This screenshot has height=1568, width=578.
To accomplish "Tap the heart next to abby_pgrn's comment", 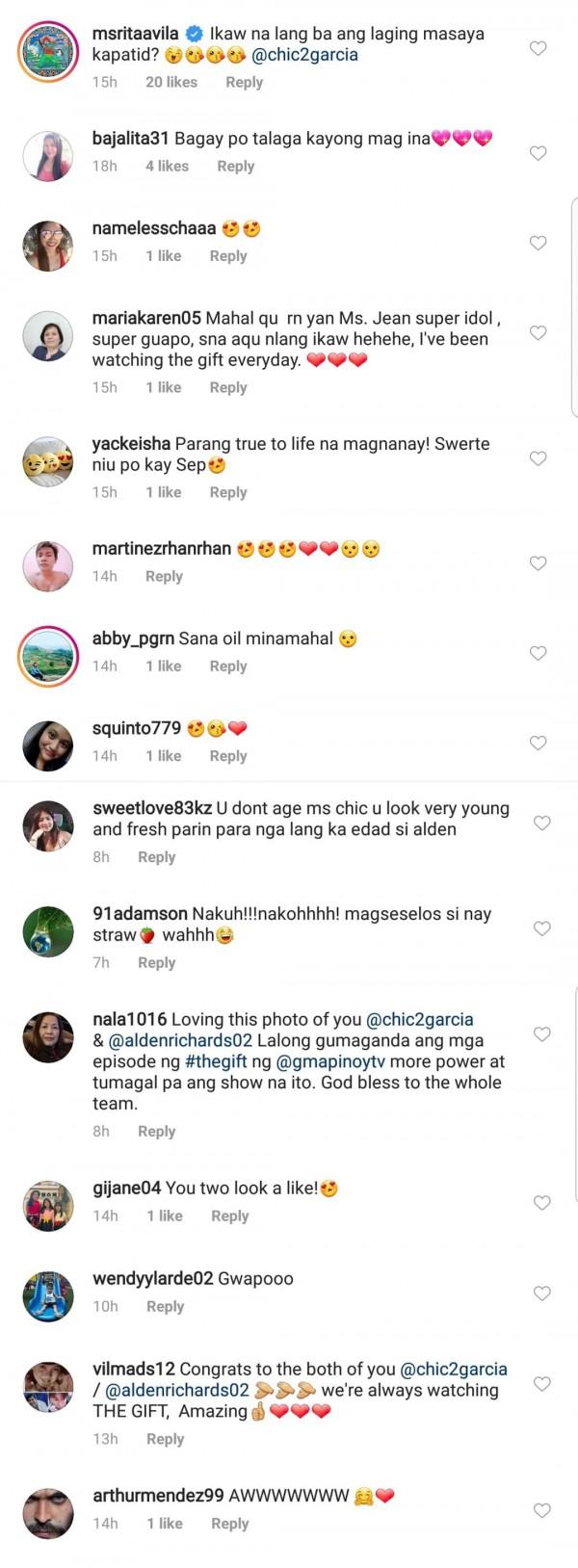I will tap(539, 653).
